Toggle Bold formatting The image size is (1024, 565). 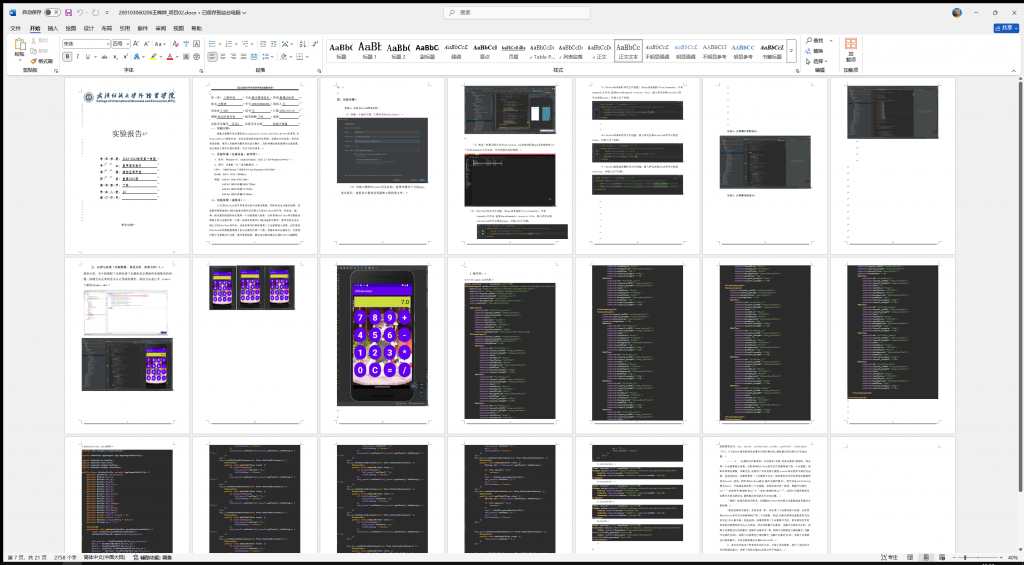67,57
